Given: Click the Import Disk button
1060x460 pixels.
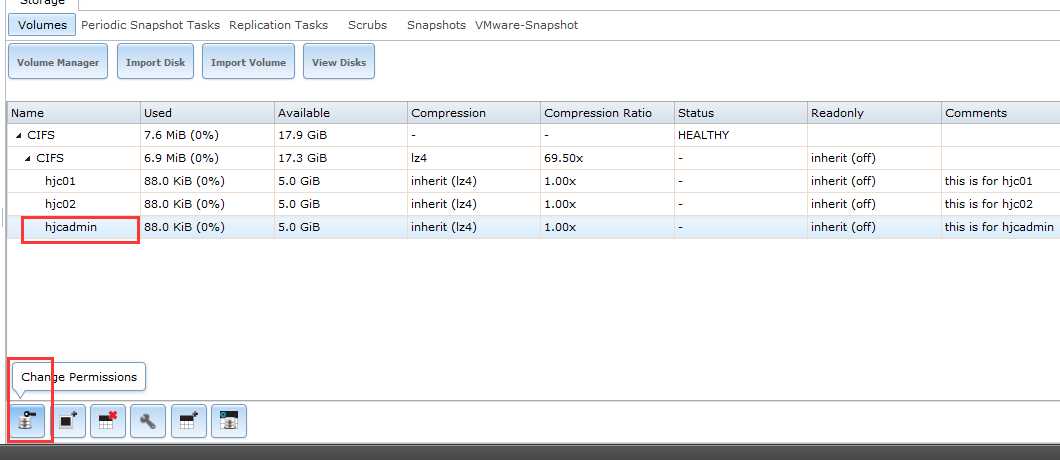Looking at the screenshot, I should click(155, 63).
